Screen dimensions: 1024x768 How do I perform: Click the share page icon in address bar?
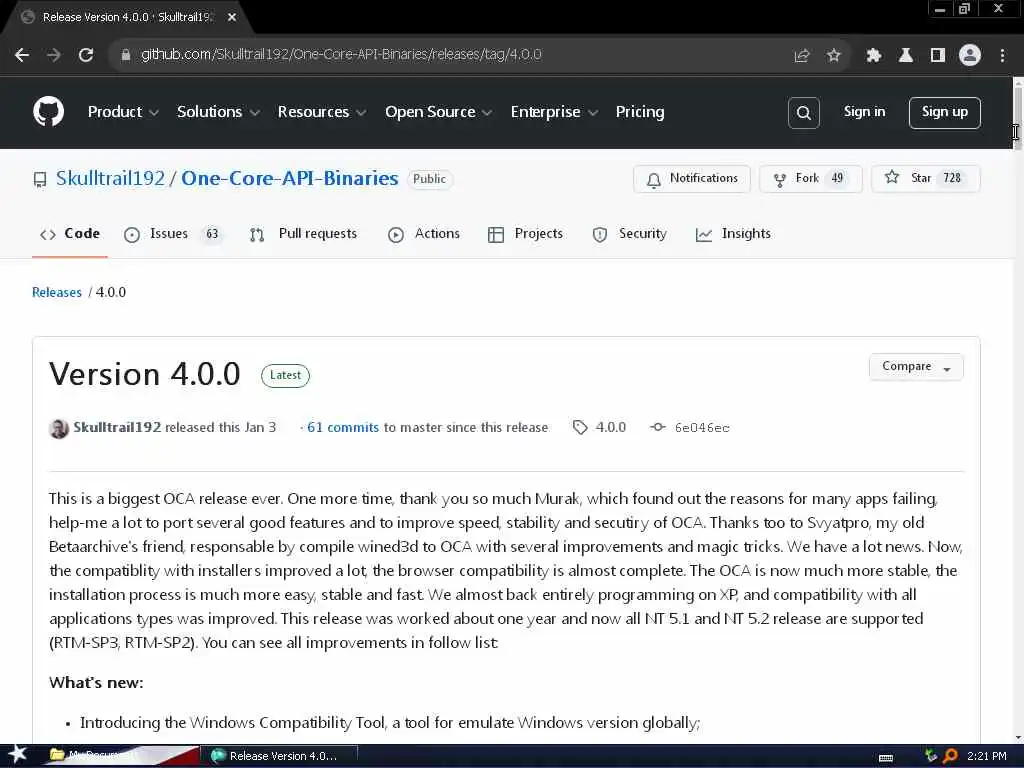point(801,56)
